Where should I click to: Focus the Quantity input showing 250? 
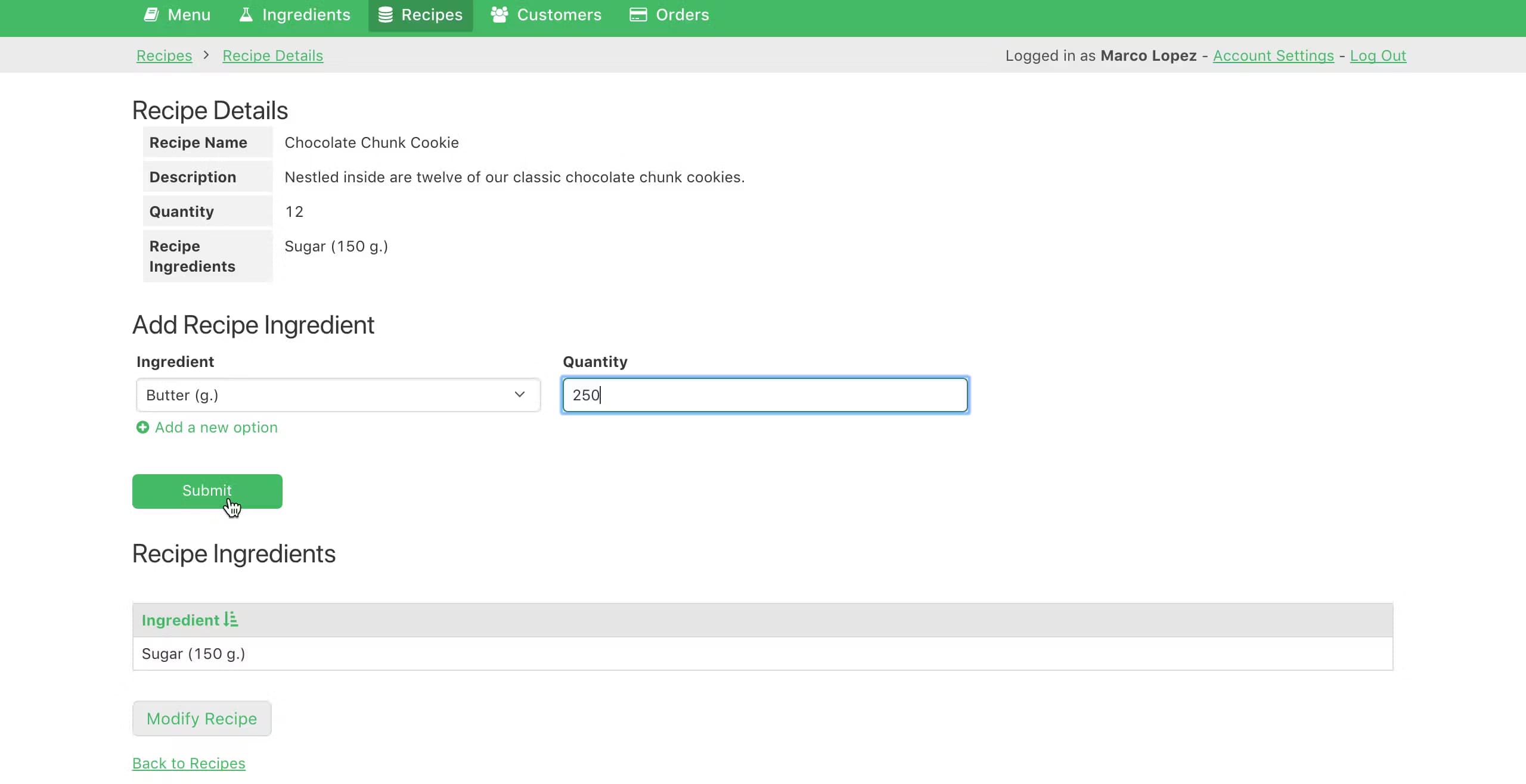pos(765,395)
